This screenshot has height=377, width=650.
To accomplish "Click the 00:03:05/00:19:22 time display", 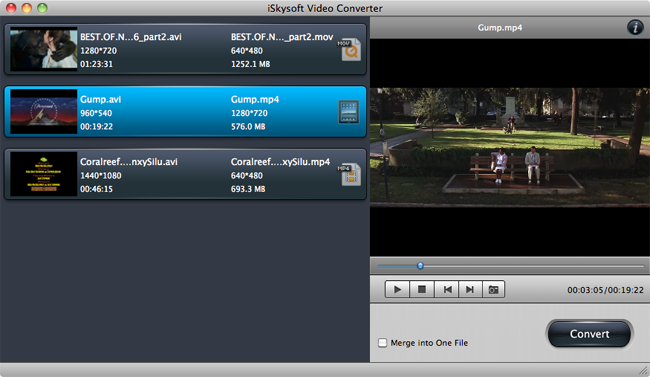I will (605, 290).
